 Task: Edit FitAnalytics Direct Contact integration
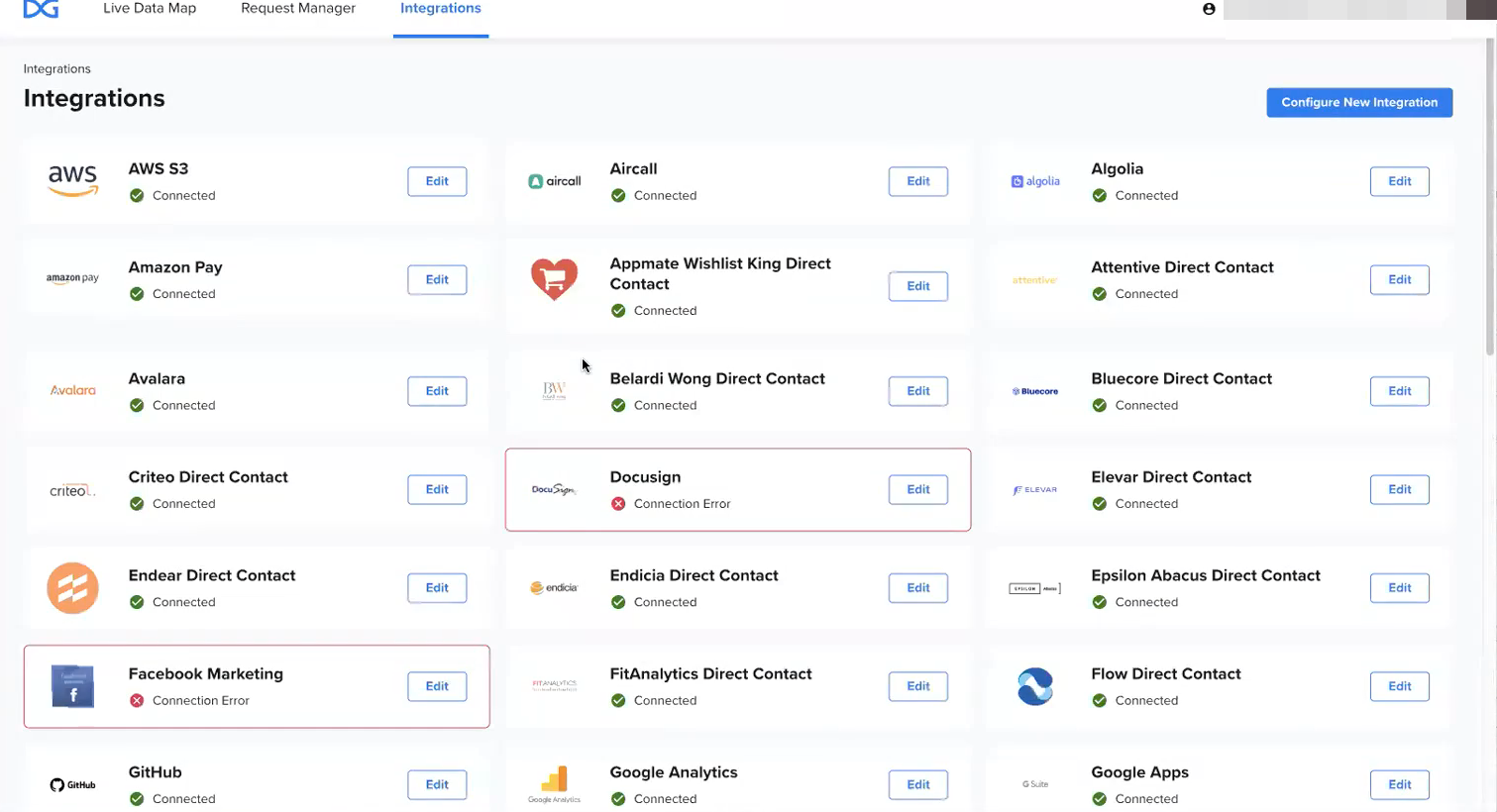(918, 686)
